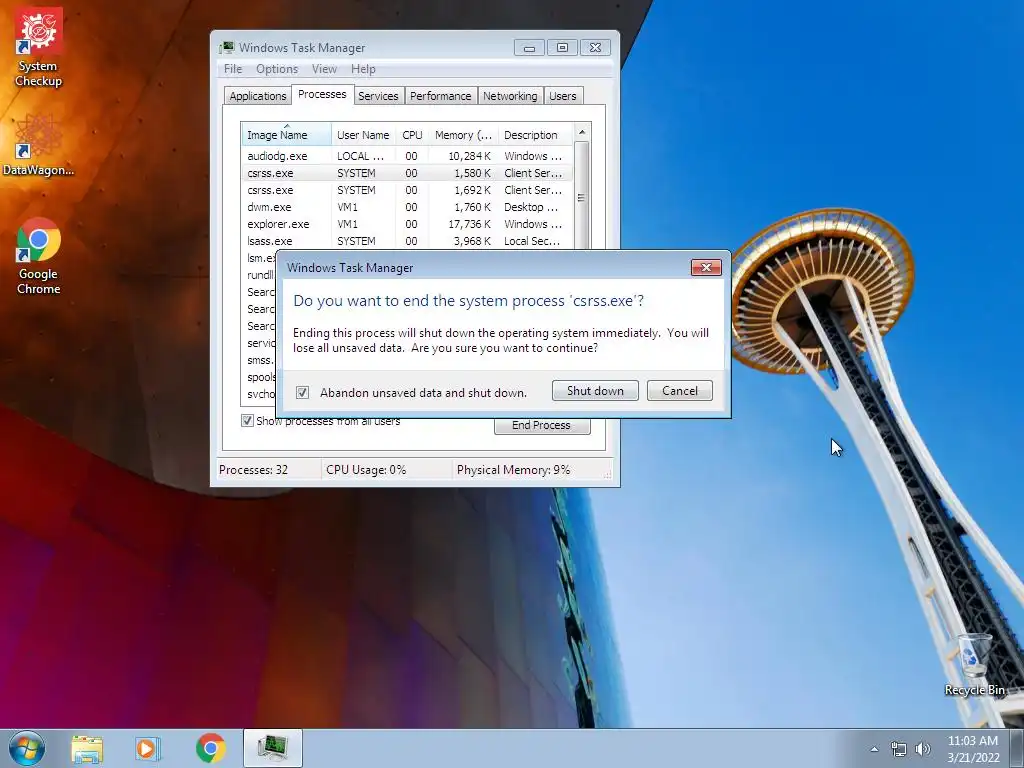
Task: Click the process list scroll up arrow
Action: (x=582, y=132)
